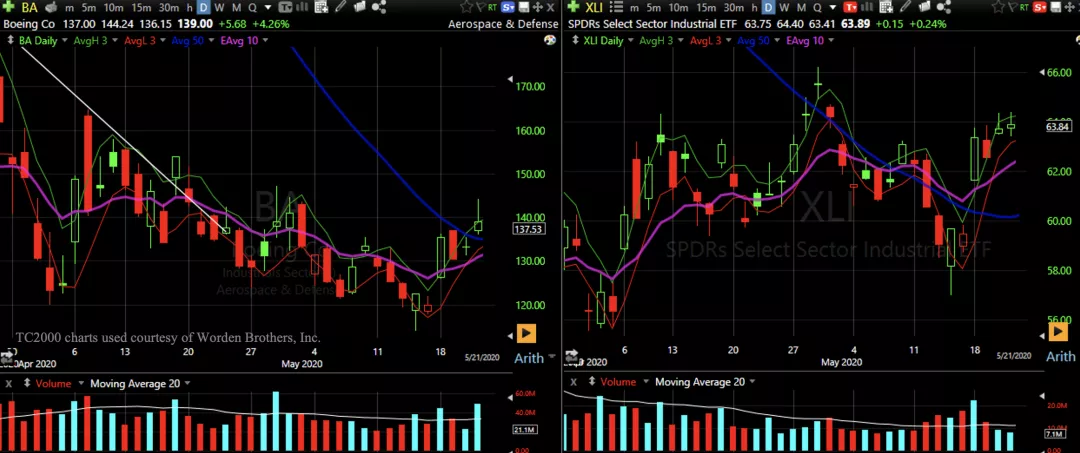Screen dimensions: 1080x453
Task: Click the 63.84 price marker on XLI axis
Action: click(x=1057, y=126)
